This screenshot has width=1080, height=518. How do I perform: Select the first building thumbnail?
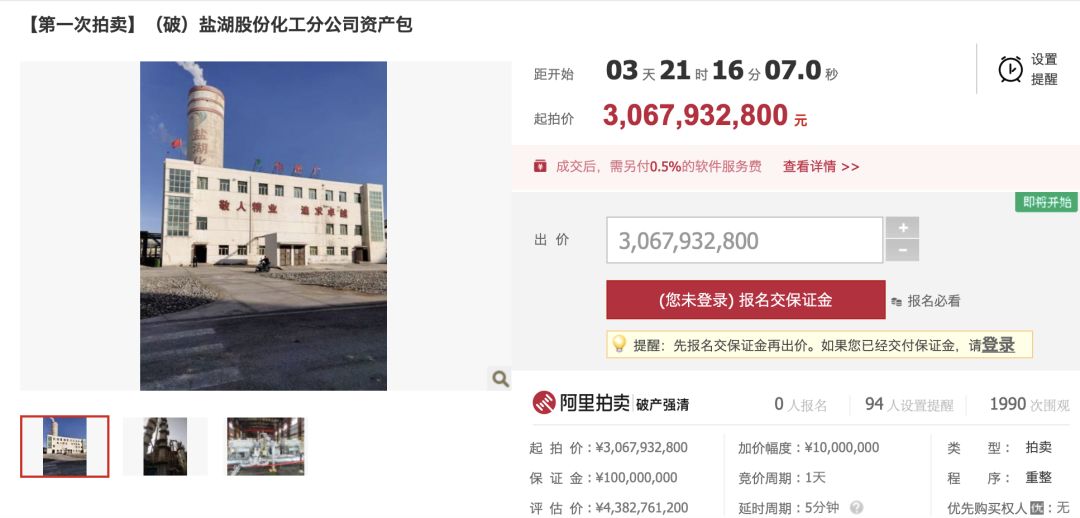click(65, 446)
